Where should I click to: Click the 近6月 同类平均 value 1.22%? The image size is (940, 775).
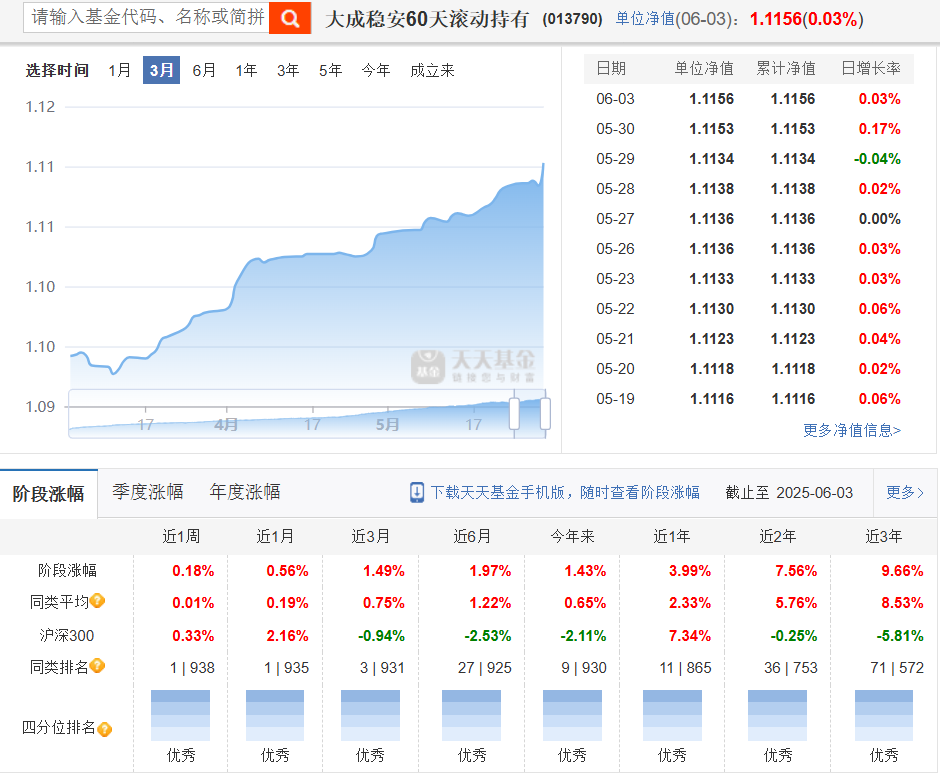click(x=490, y=602)
